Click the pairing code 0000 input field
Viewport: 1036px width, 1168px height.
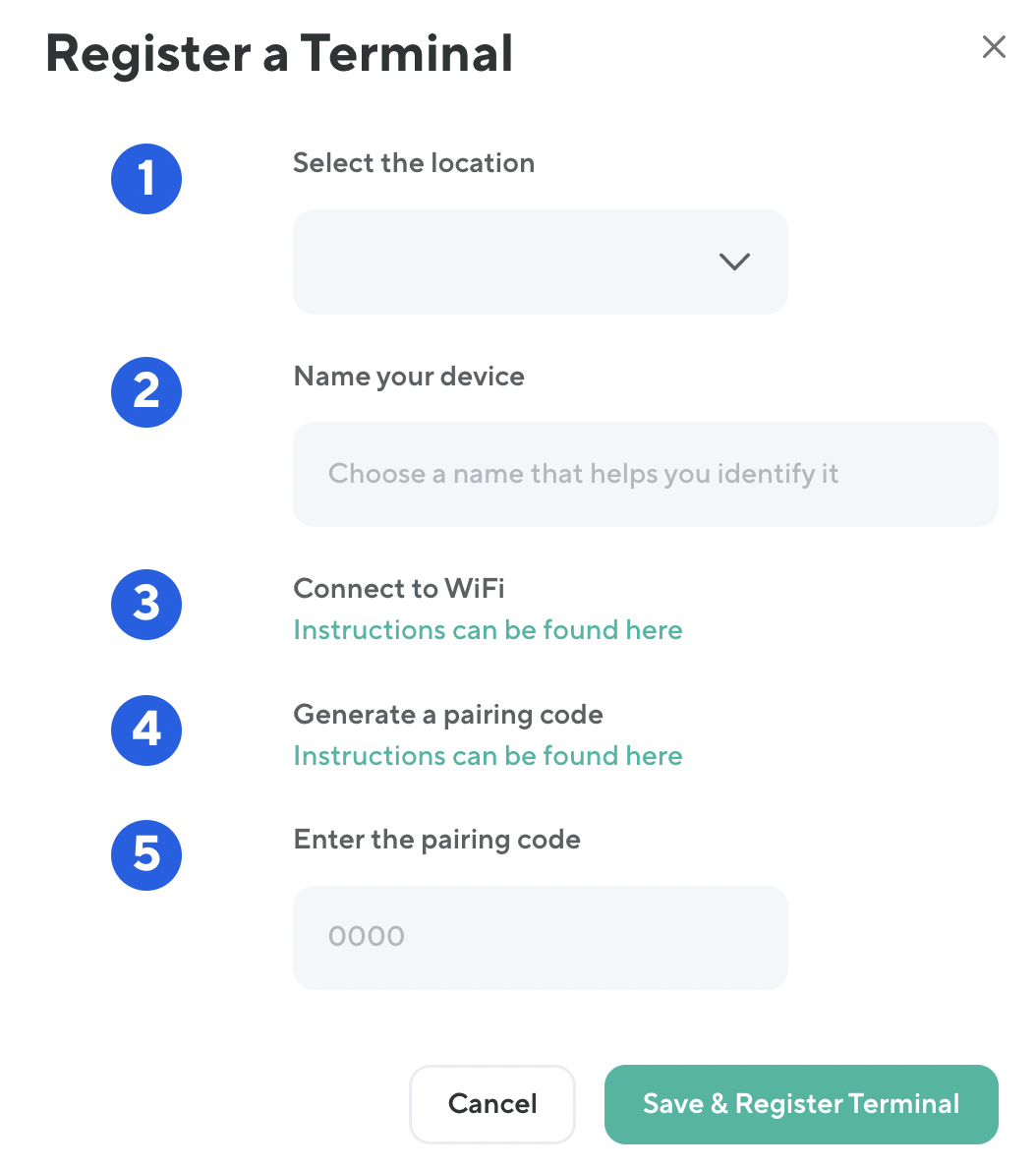(x=540, y=937)
